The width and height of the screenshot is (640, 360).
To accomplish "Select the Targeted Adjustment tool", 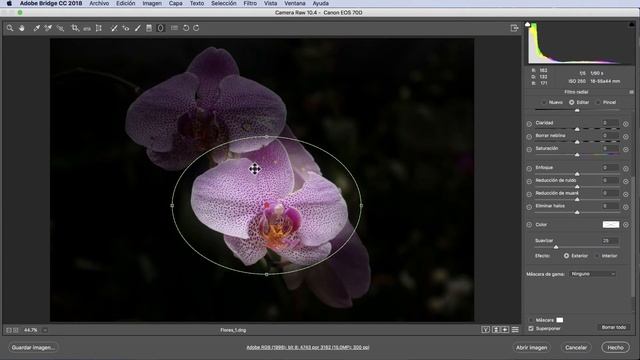I will coord(60,28).
